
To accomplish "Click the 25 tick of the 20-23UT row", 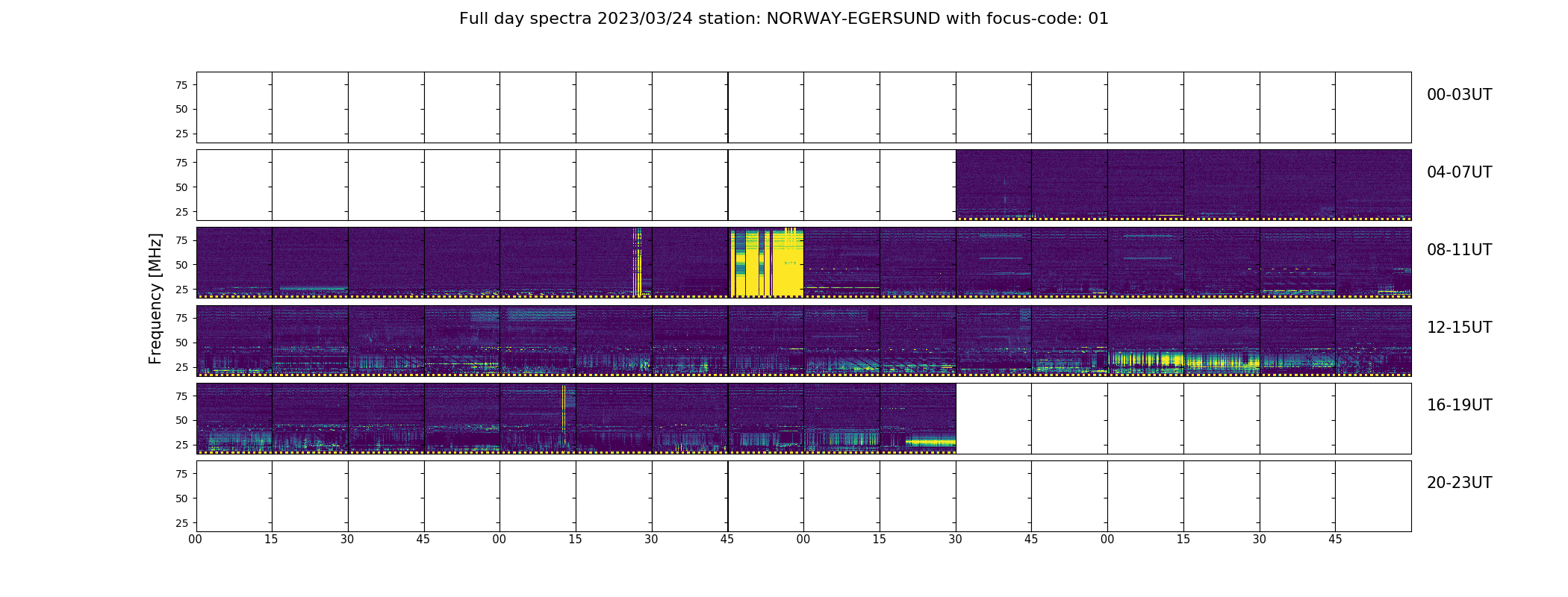I will [x=181, y=523].
